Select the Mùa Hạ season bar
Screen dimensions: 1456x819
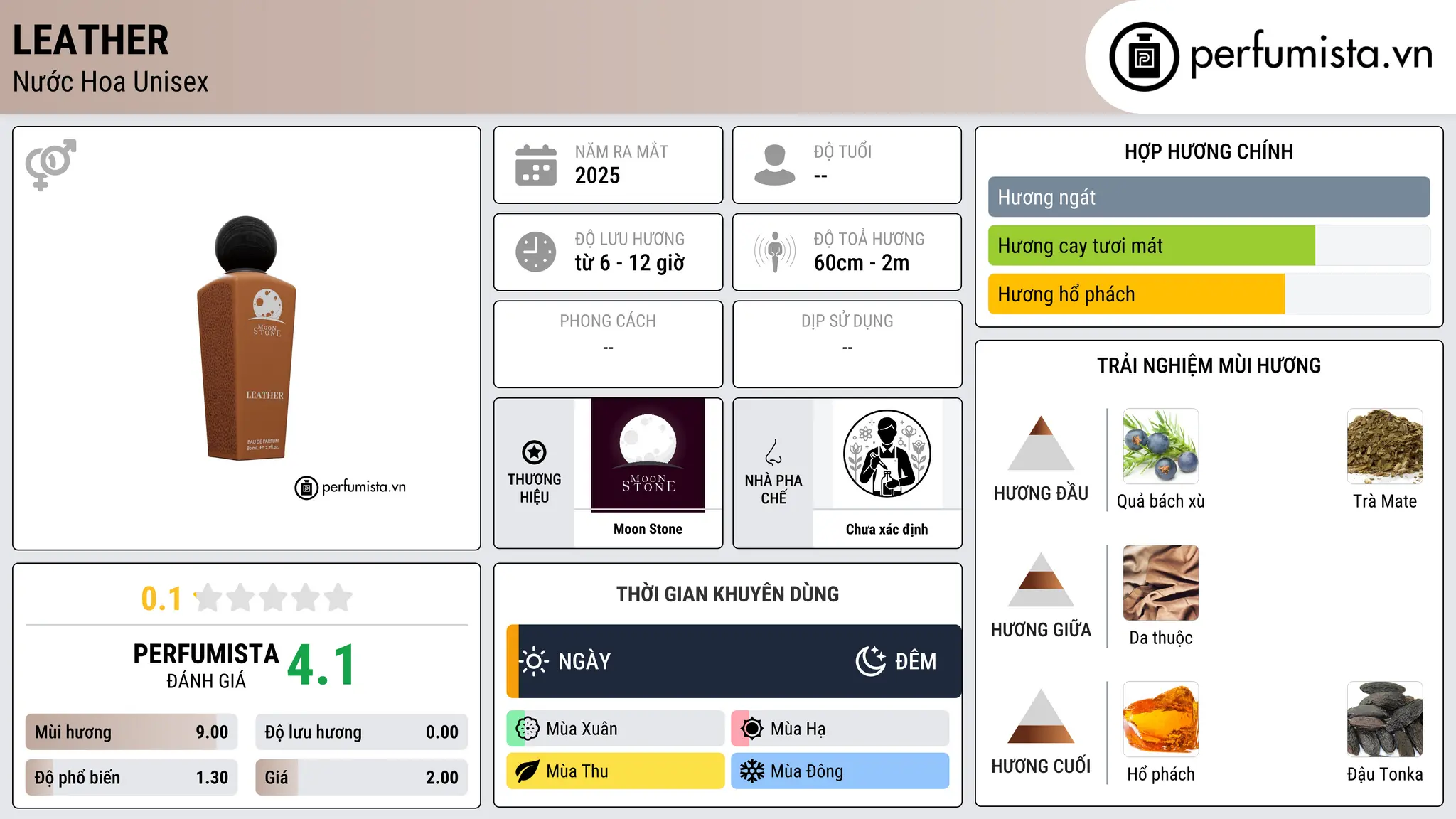pyautogui.click(x=840, y=729)
